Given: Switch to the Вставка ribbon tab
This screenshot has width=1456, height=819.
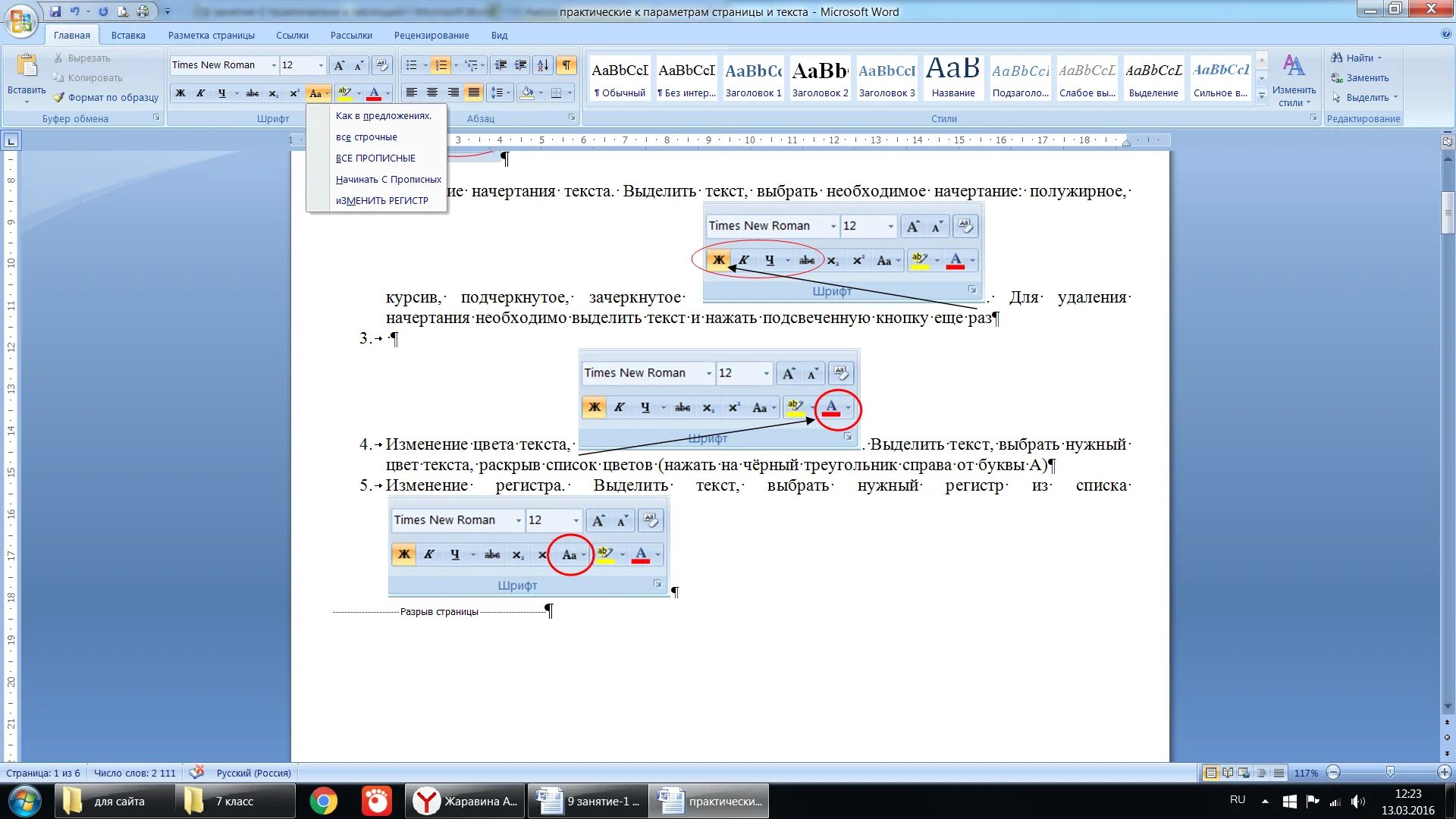Looking at the screenshot, I should click(x=128, y=35).
